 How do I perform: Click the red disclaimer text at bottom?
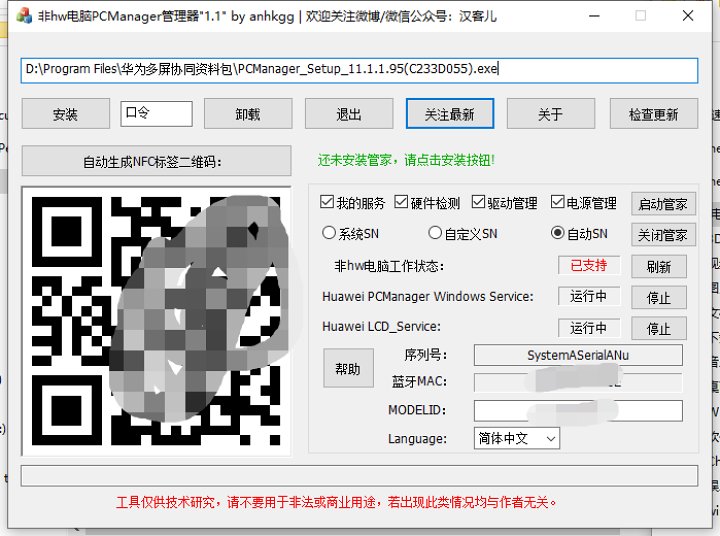(x=337, y=502)
